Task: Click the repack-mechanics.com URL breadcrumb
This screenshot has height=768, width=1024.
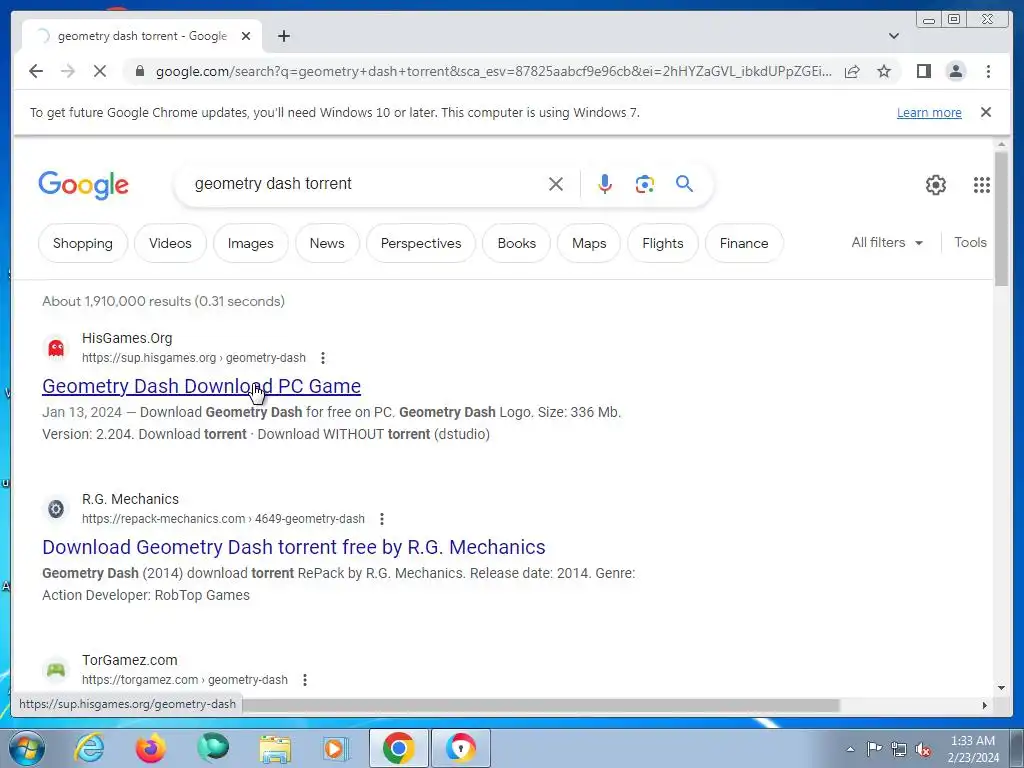Action: click(x=223, y=519)
